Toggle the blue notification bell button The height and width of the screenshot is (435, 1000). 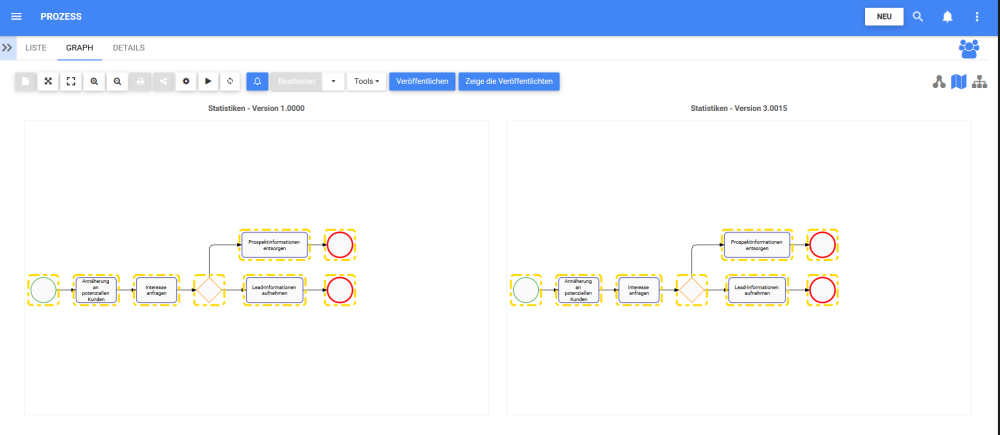tap(256, 81)
